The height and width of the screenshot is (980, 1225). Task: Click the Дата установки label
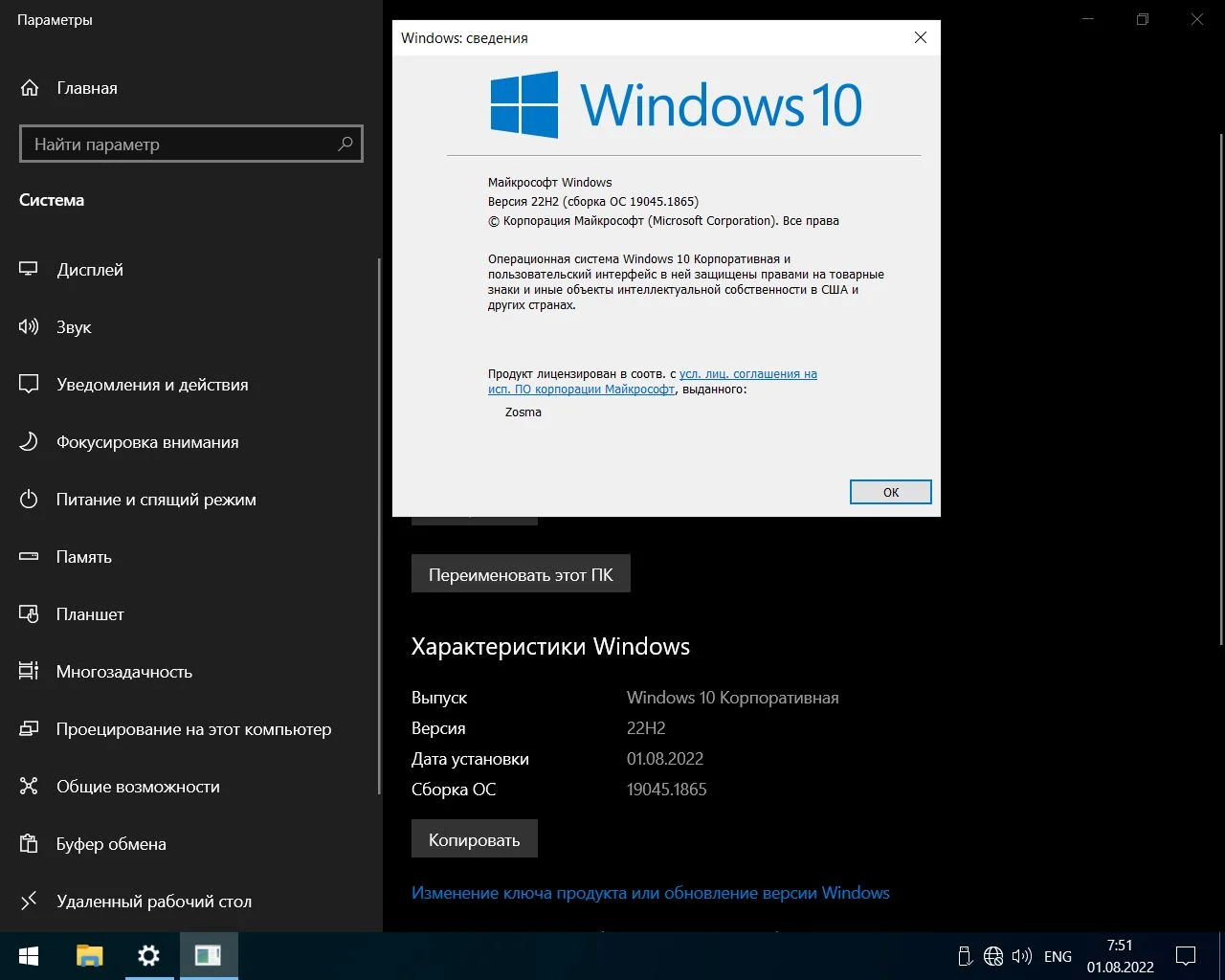pyautogui.click(x=470, y=759)
